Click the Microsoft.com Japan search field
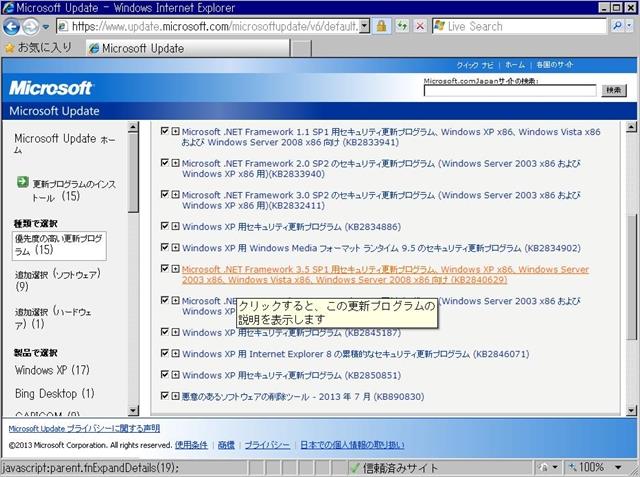This screenshot has width=640, height=477. 510,91
